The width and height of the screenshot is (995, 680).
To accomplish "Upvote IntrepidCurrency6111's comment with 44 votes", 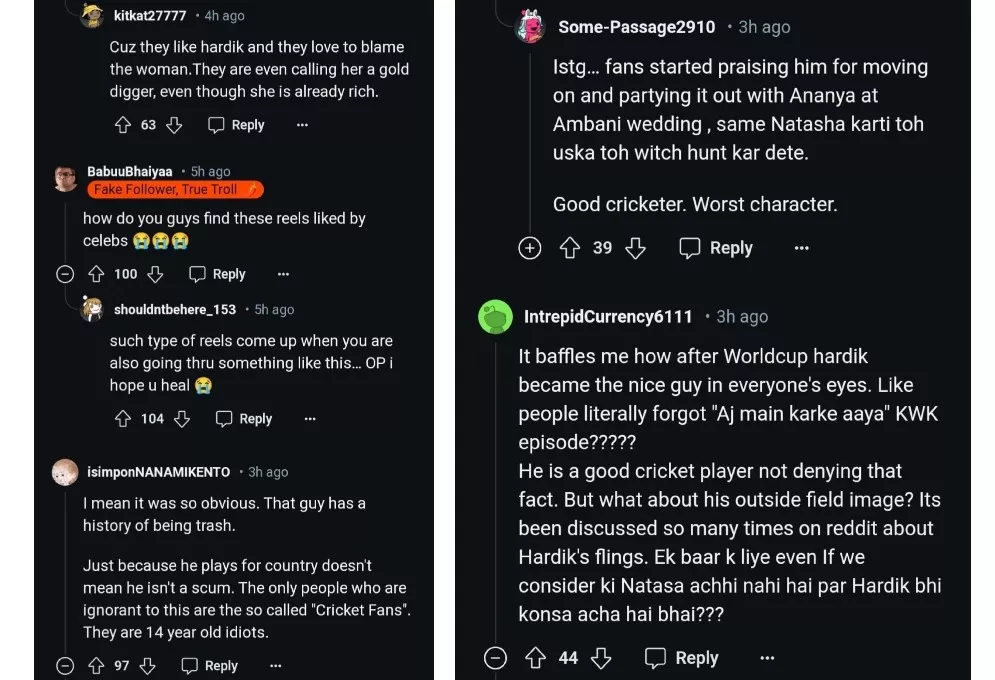I will pyautogui.click(x=535, y=658).
